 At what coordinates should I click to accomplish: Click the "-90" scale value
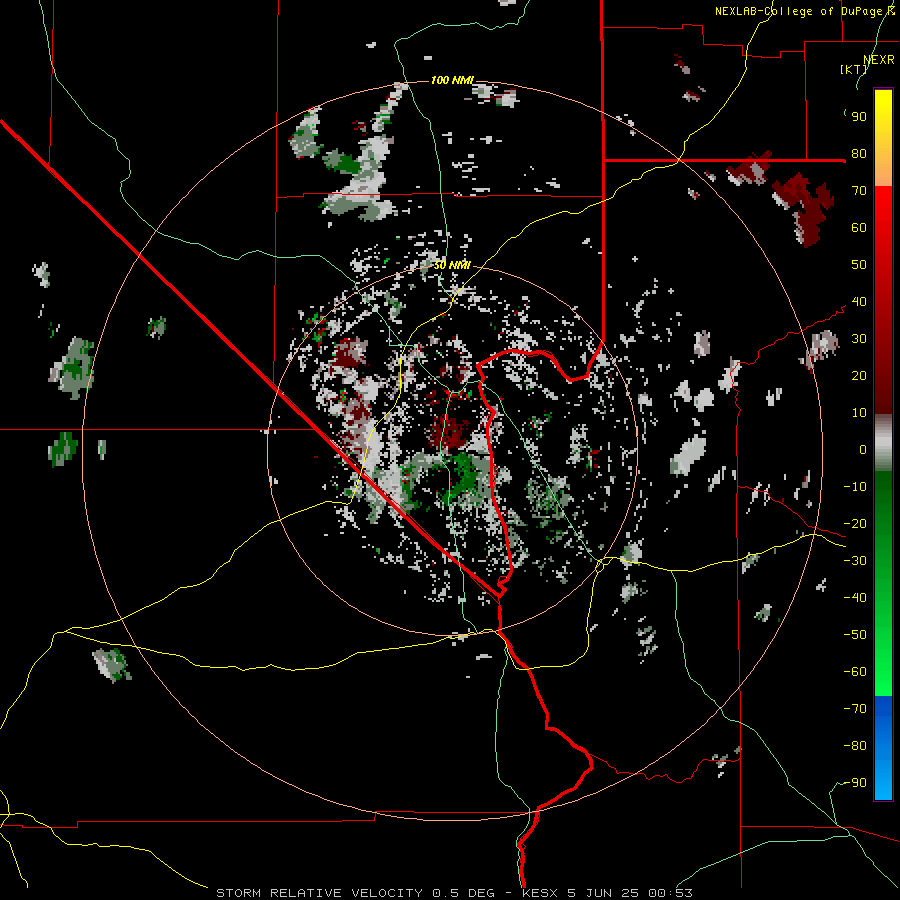coord(855,783)
